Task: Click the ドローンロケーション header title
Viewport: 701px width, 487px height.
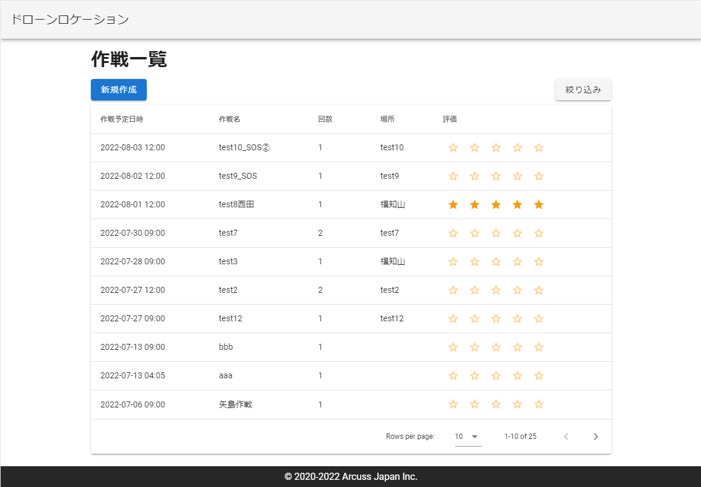Action: click(x=69, y=19)
